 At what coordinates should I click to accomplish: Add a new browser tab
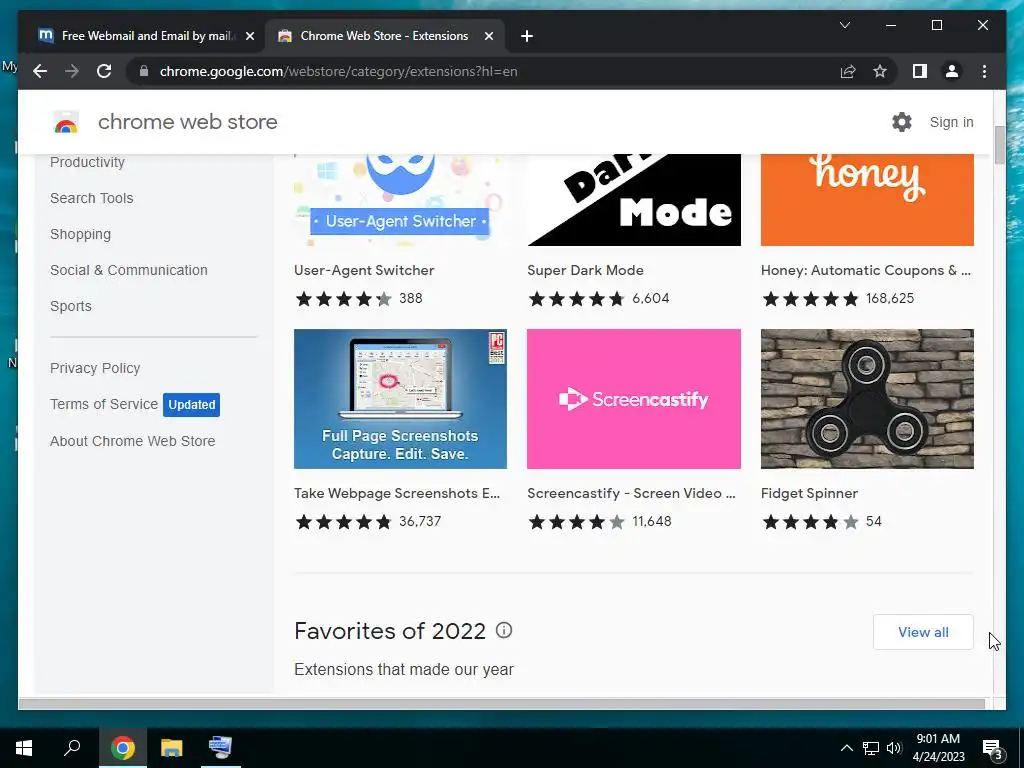pyautogui.click(x=527, y=36)
